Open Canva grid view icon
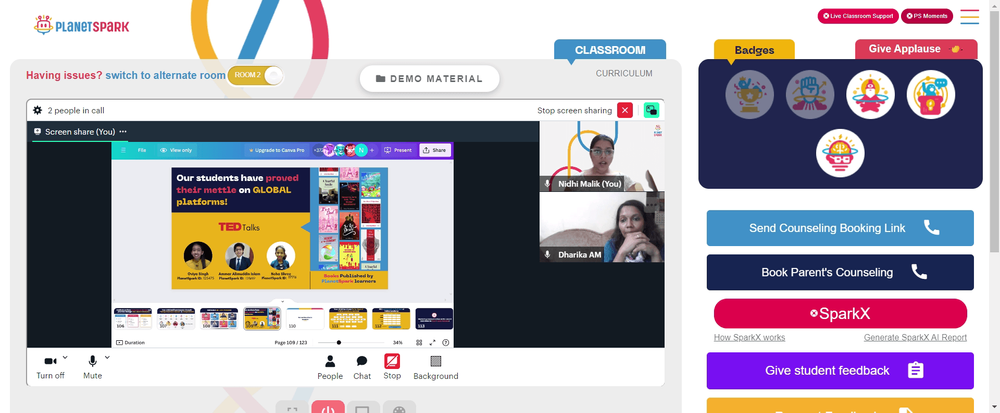1000x413 pixels. (419, 342)
